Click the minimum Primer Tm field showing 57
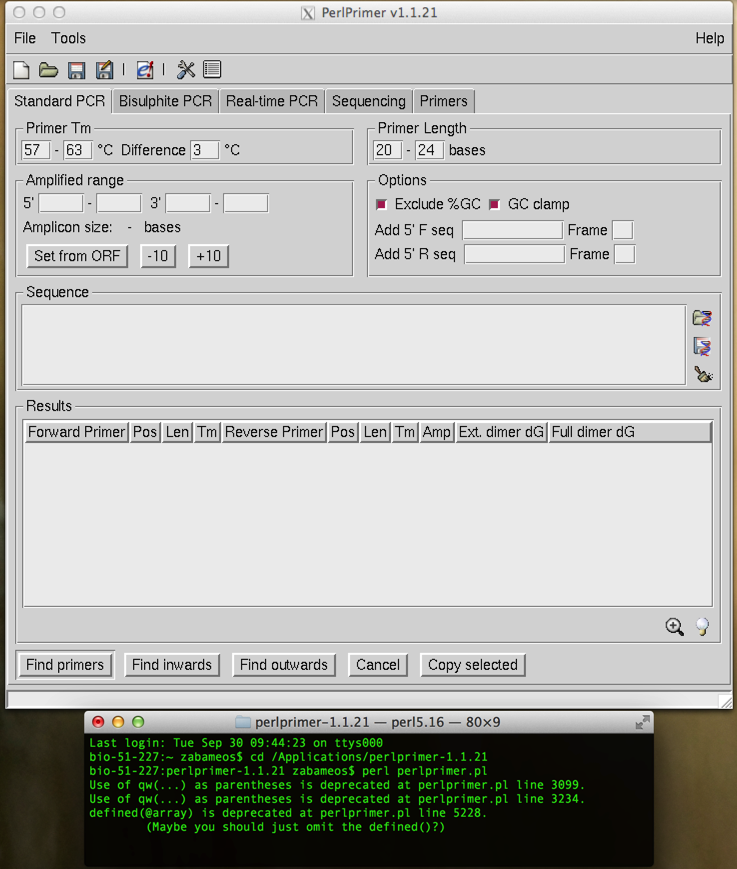The height and width of the screenshot is (869, 737). (x=35, y=150)
